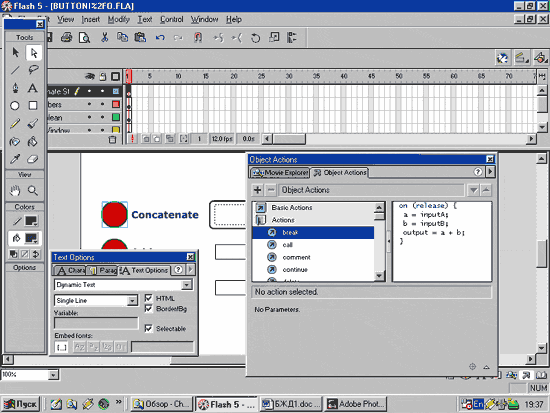Open the 100% zoom dropdown
The height and width of the screenshot is (413, 550).
[x=53, y=375]
